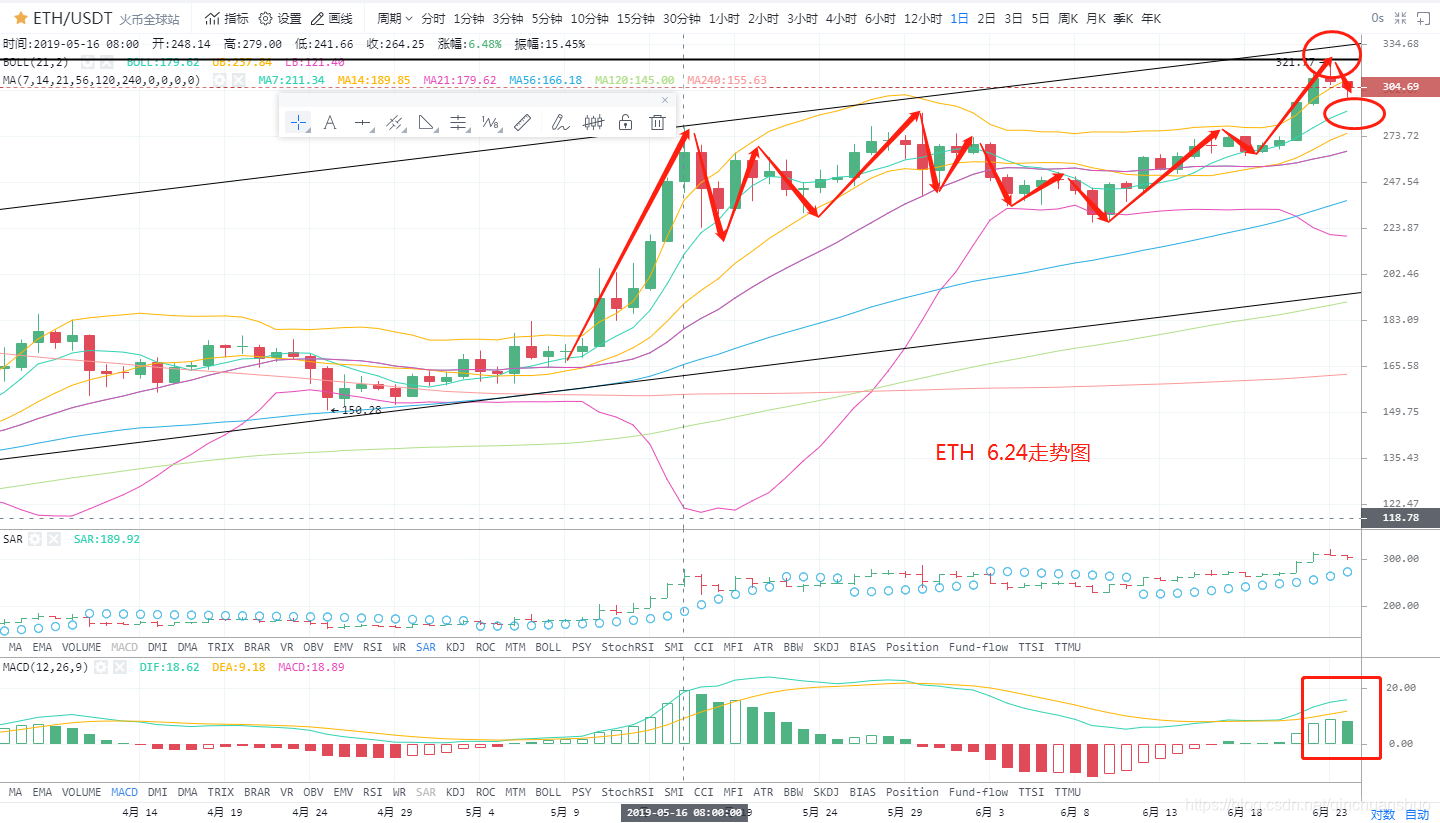Toggle the 自动 auto scale option
The width and height of the screenshot is (1440, 823).
click(x=1418, y=814)
